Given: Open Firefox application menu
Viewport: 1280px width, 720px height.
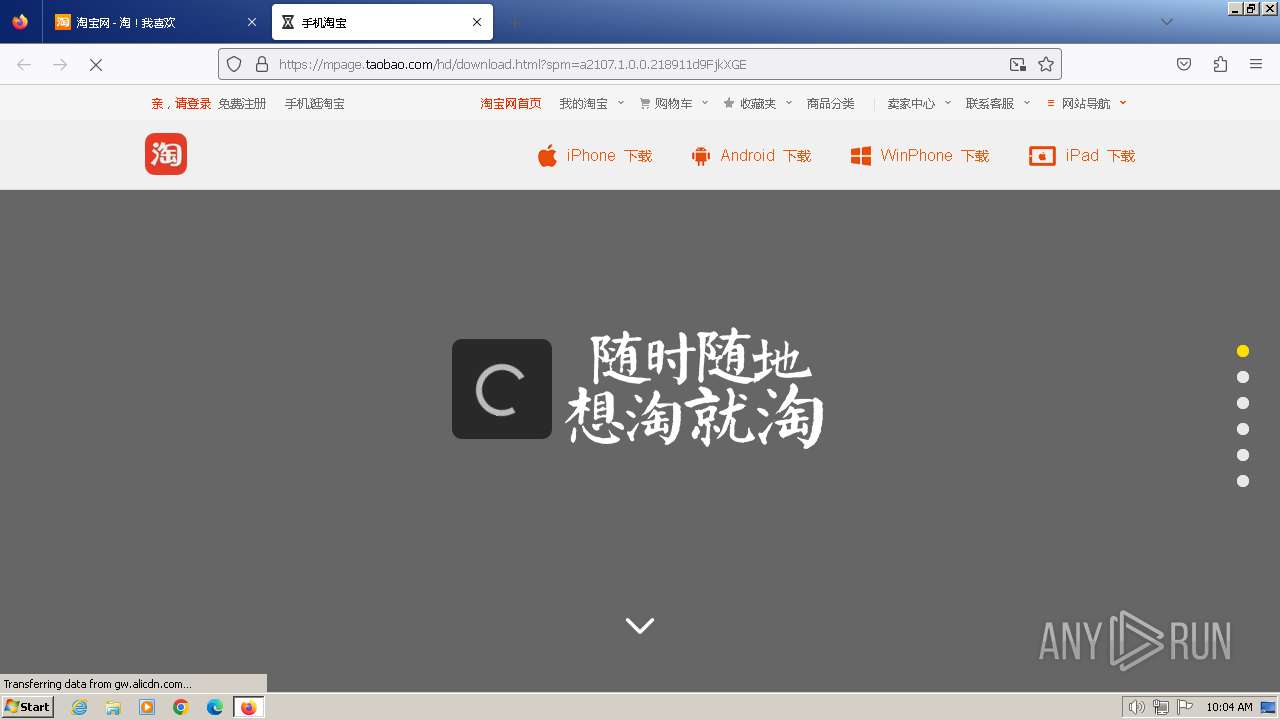Looking at the screenshot, I should point(1256,64).
